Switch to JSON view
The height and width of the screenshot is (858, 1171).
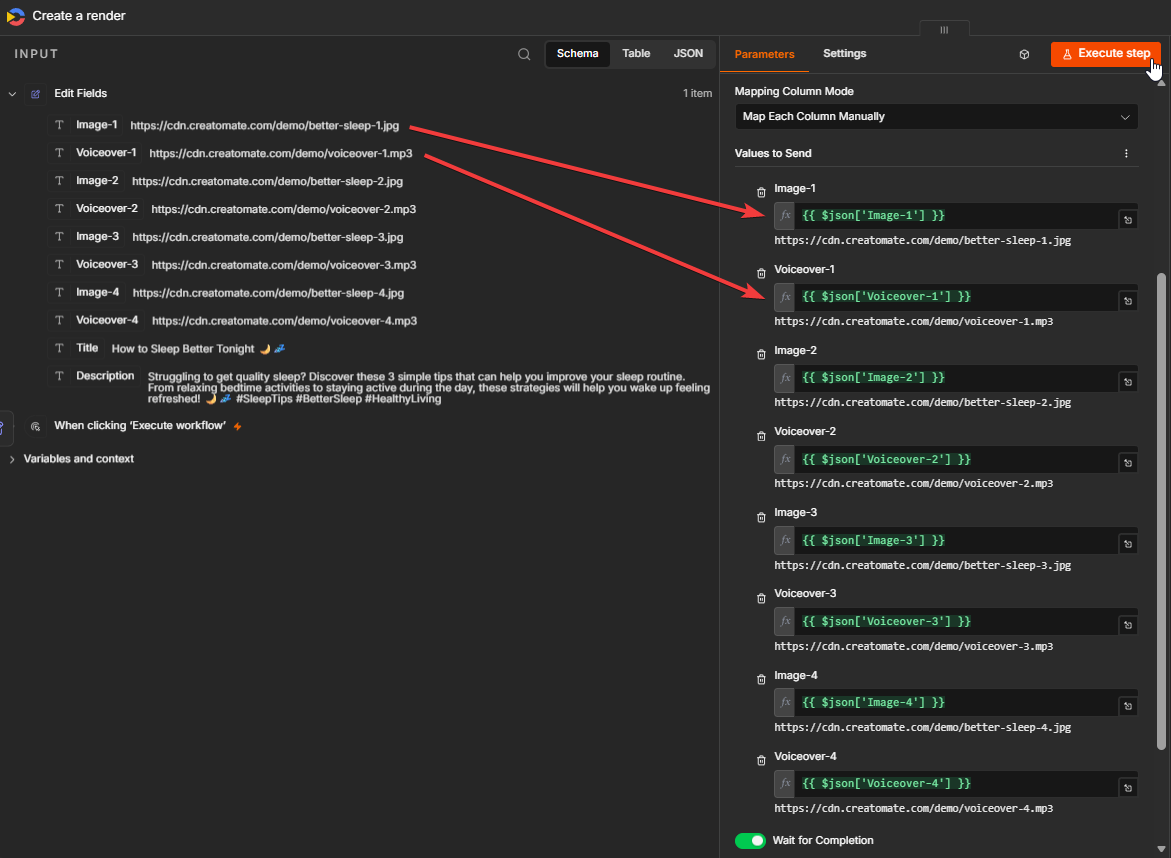coord(688,54)
